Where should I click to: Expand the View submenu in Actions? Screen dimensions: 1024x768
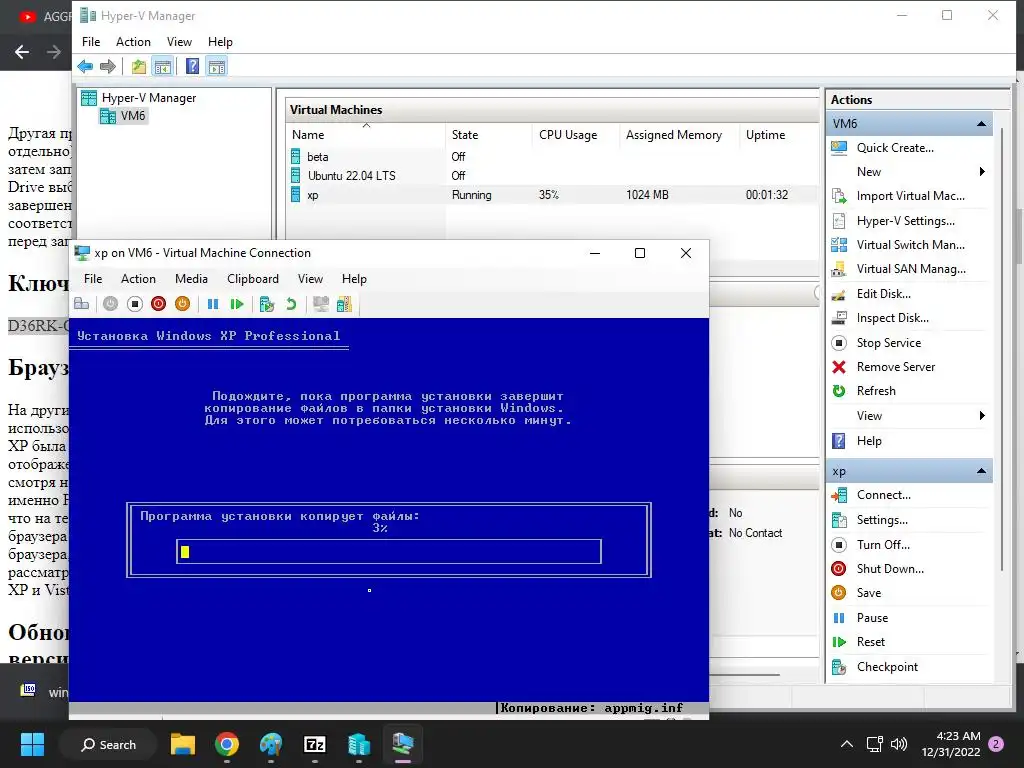[982, 416]
